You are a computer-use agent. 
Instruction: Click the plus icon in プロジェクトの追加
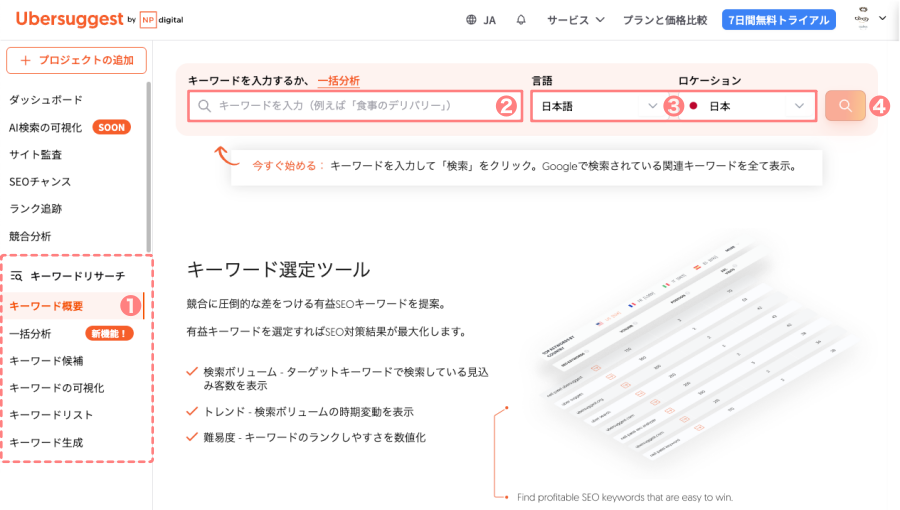[x=25, y=60]
